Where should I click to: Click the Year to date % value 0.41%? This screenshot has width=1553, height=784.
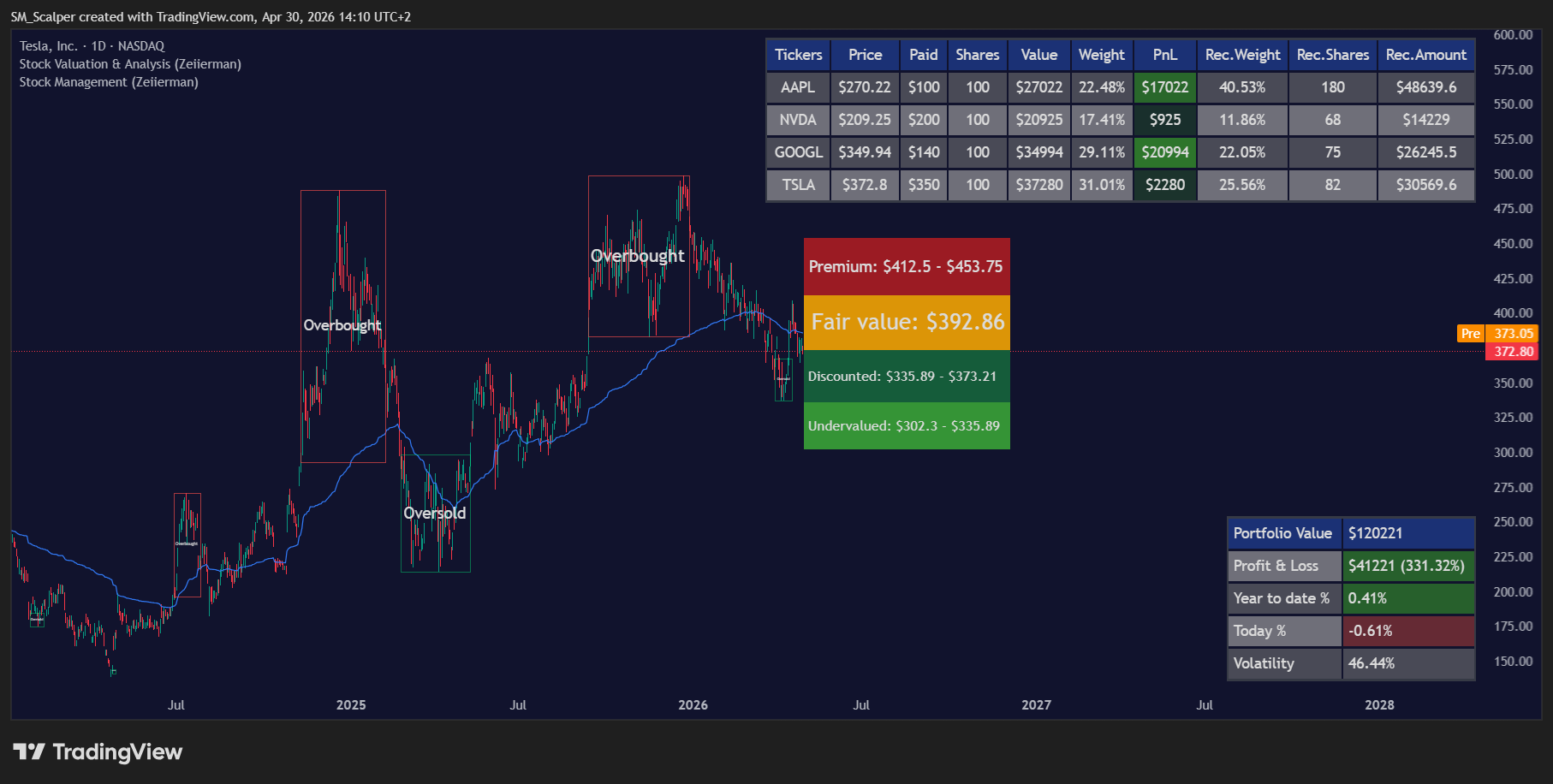click(1408, 598)
